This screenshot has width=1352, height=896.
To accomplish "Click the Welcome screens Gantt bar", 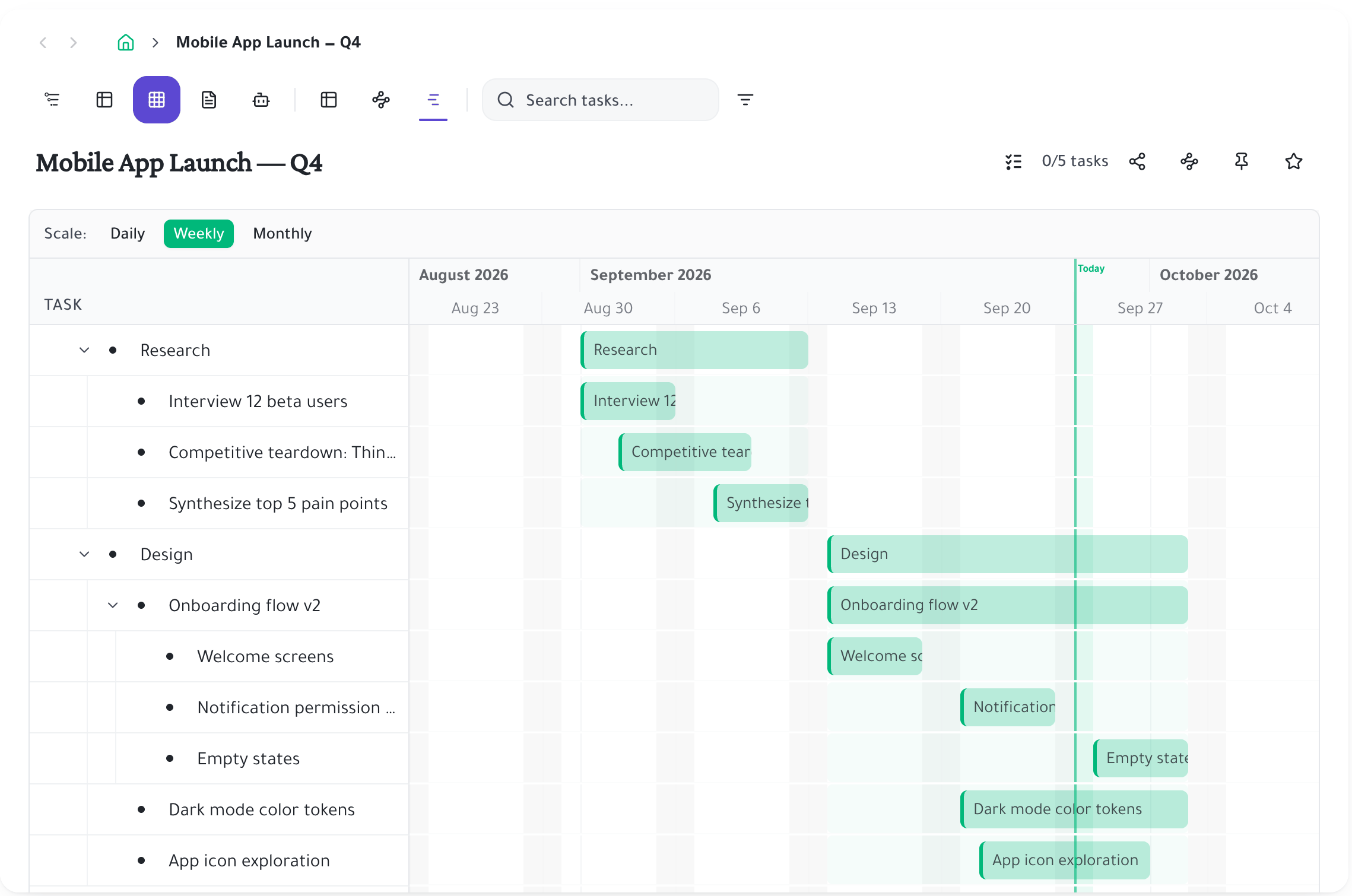I will [875, 656].
